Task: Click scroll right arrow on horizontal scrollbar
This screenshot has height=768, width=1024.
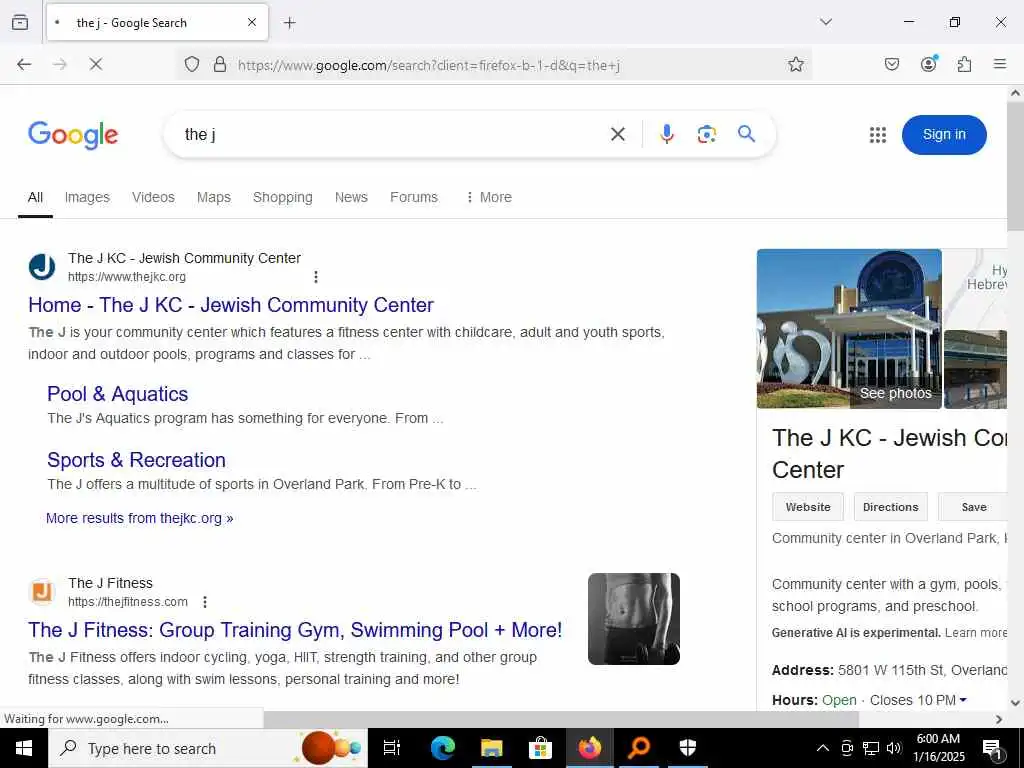Action: coord(999,719)
